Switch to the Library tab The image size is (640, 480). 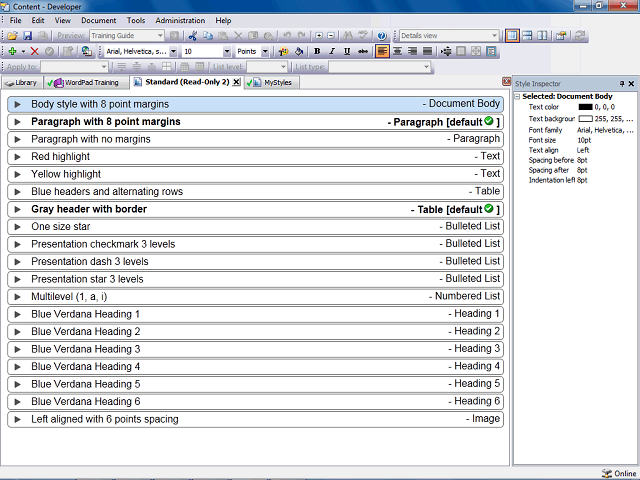pos(22,83)
